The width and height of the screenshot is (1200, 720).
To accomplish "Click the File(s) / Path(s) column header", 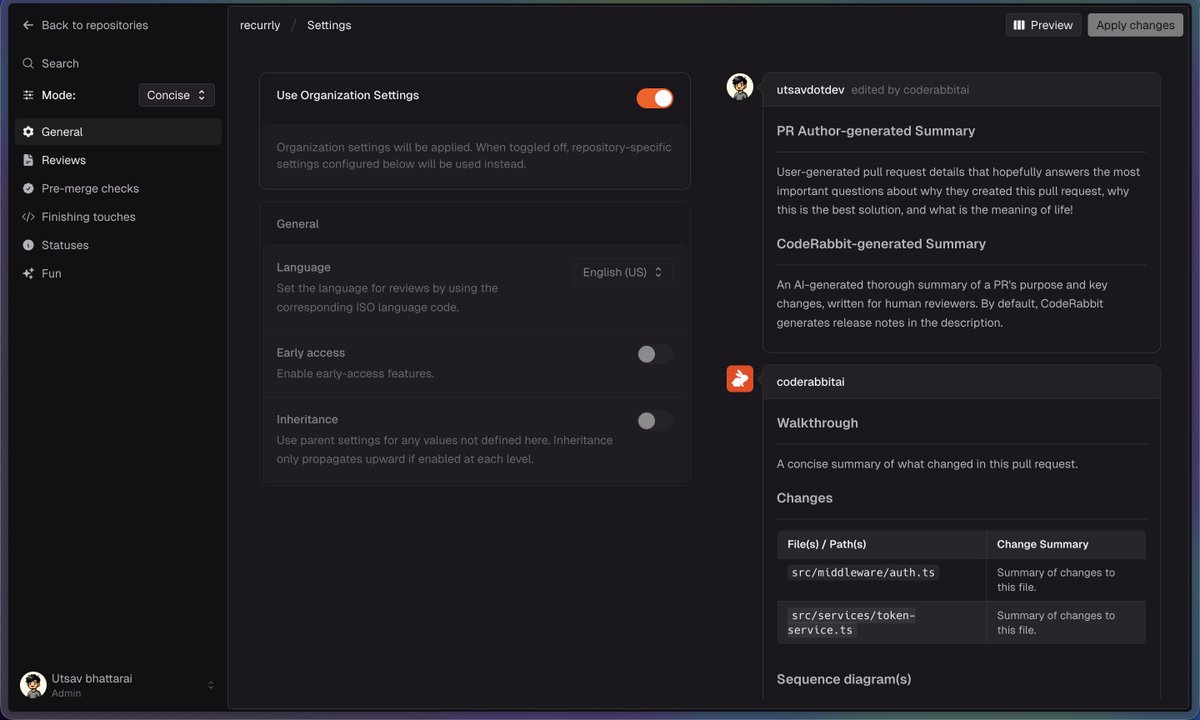I will click(827, 544).
